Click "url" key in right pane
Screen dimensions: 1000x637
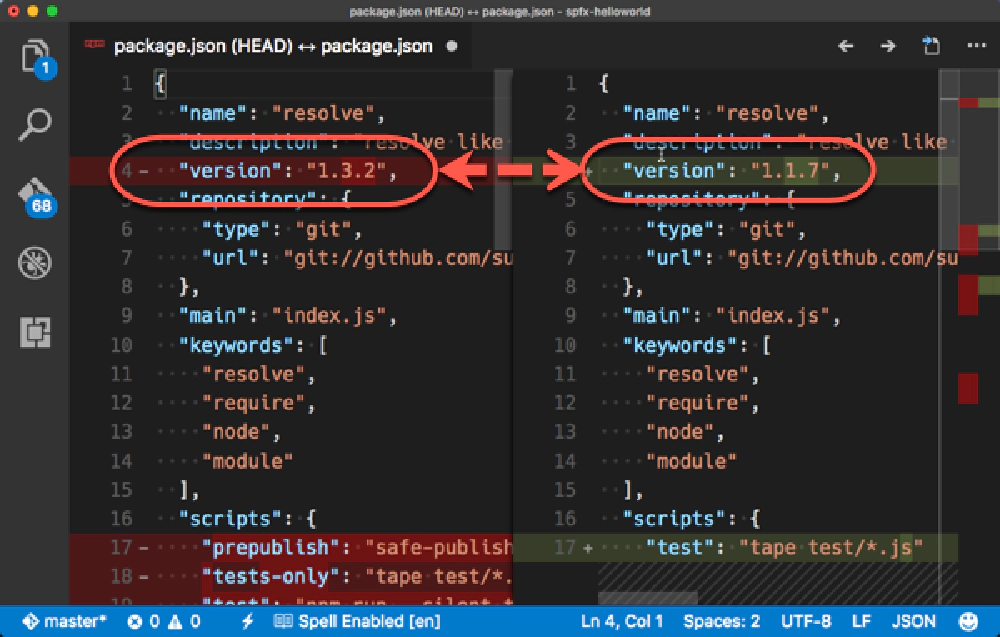coord(674,258)
